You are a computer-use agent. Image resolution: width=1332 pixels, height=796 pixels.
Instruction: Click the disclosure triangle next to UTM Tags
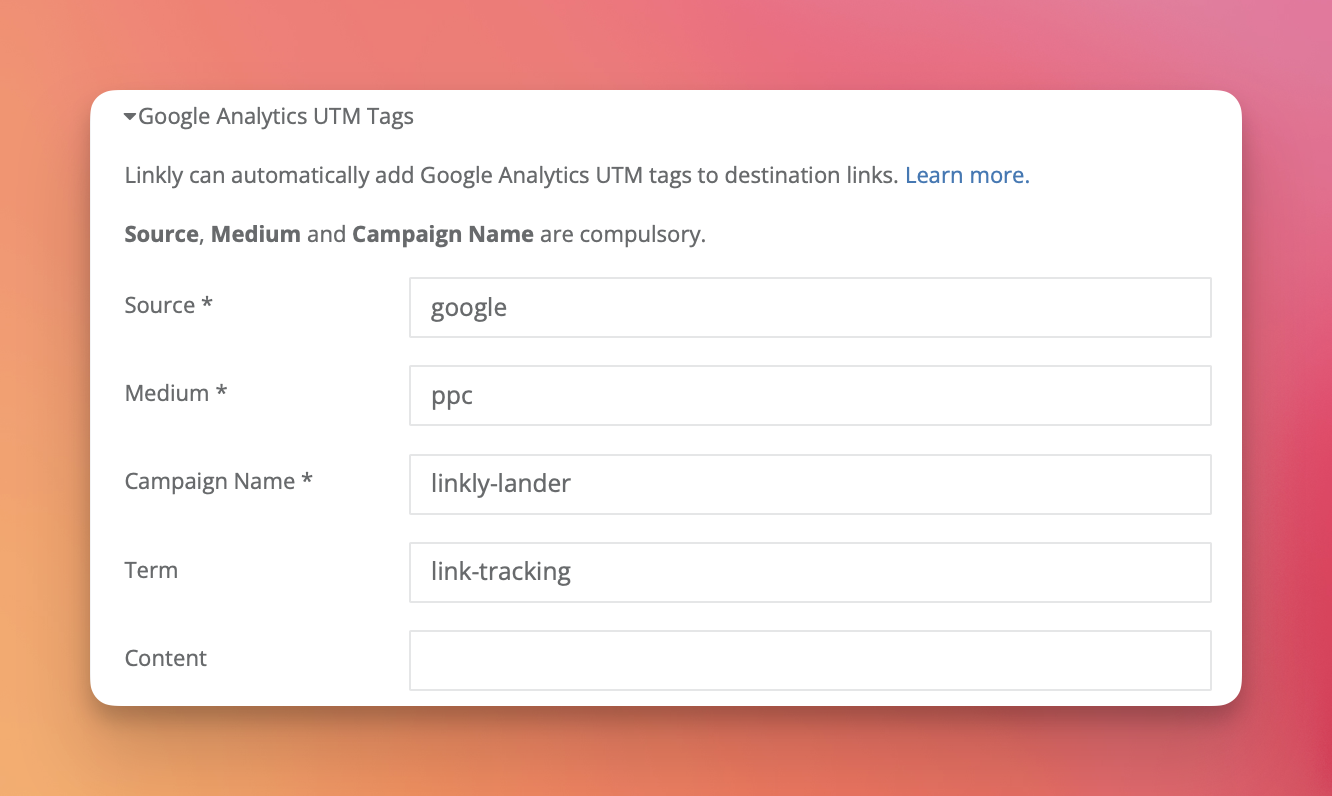click(x=129, y=116)
